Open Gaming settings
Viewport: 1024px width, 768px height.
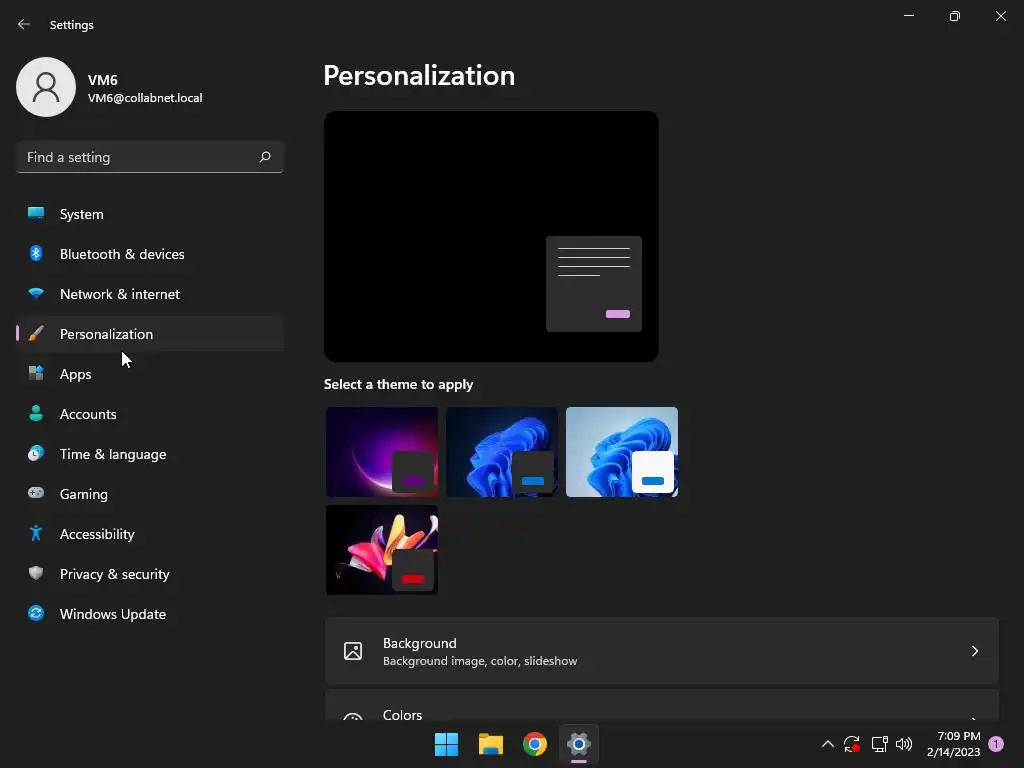[150, 494]
